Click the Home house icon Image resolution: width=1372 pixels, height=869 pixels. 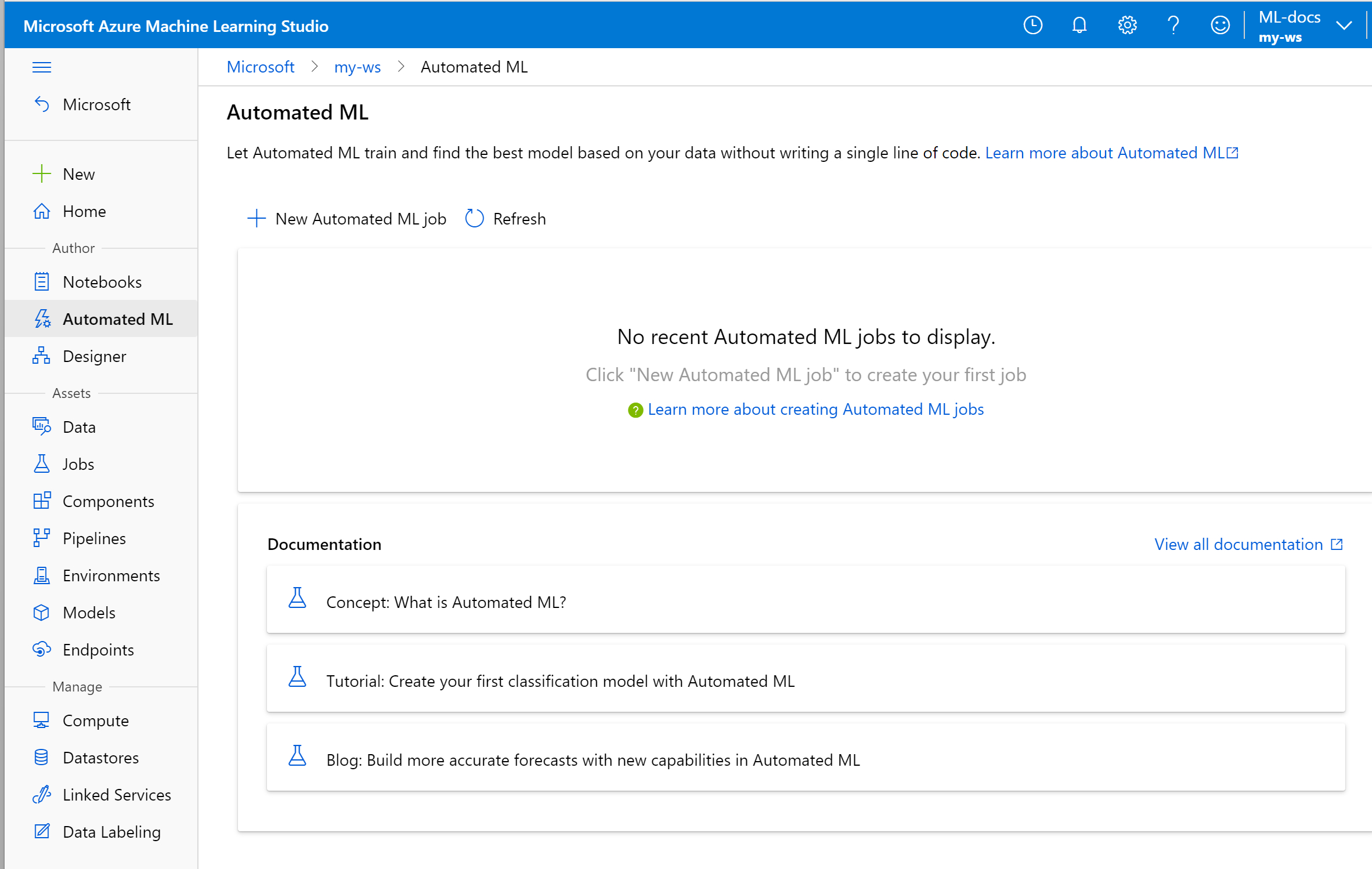tap(42, 211)
